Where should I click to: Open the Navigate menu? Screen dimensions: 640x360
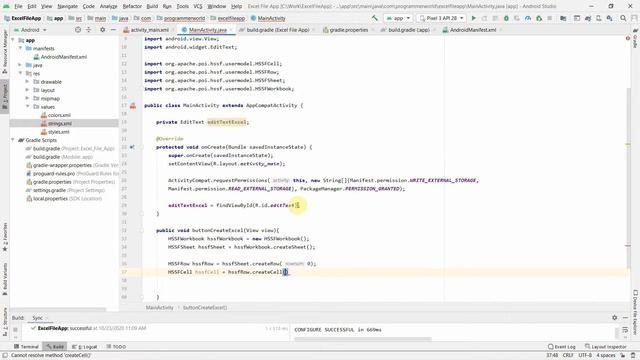[x=67, y=6]
